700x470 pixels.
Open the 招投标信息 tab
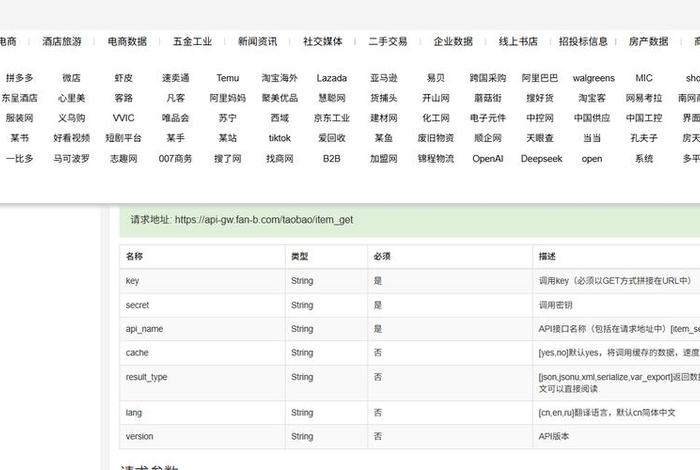(x=583, y=42)
